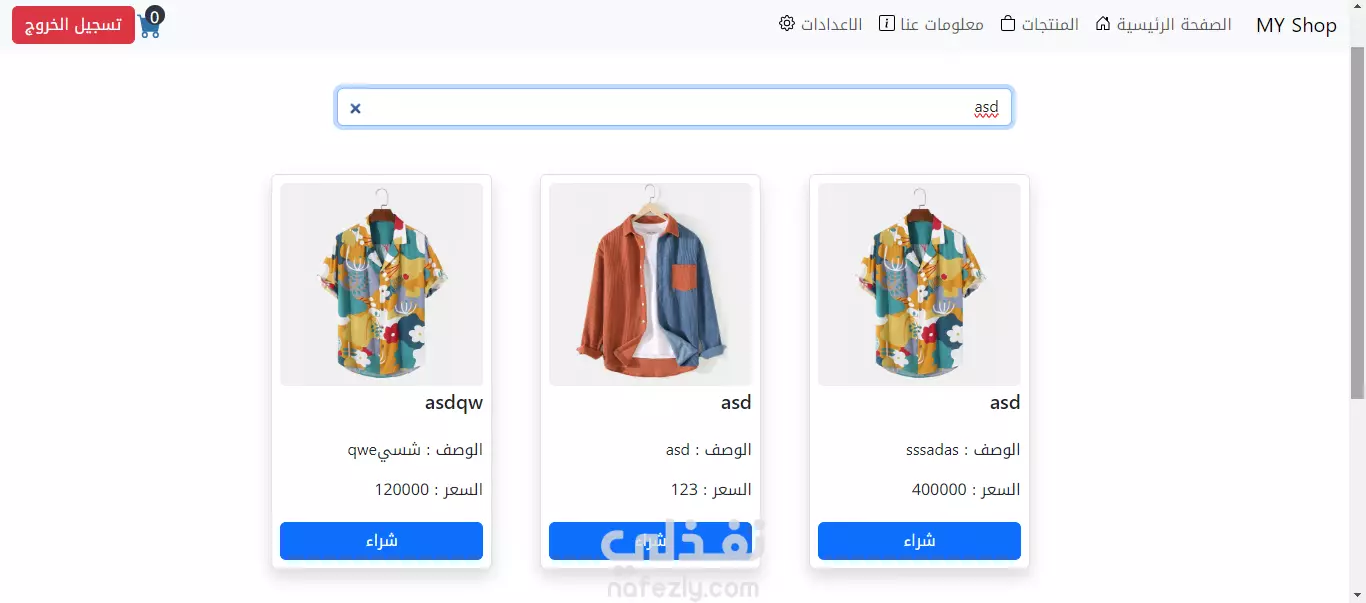Focus the search field containing asd

(x=675, y=107)
